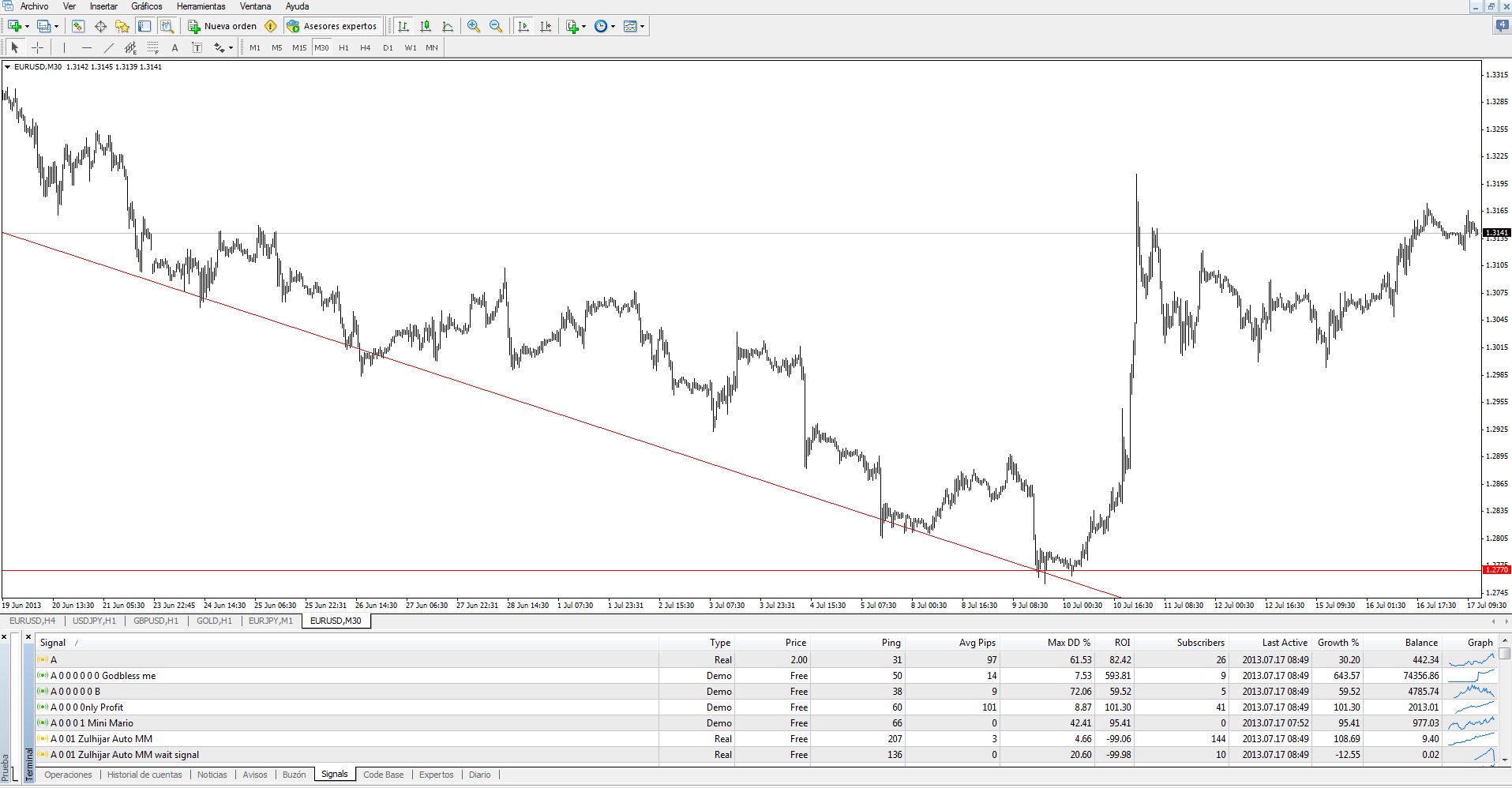The height and width of the screenshot is (788, 1512).
Task: Open the Profiles dropdown arrow
Action: pyautogui.click(x=56, y=26)
